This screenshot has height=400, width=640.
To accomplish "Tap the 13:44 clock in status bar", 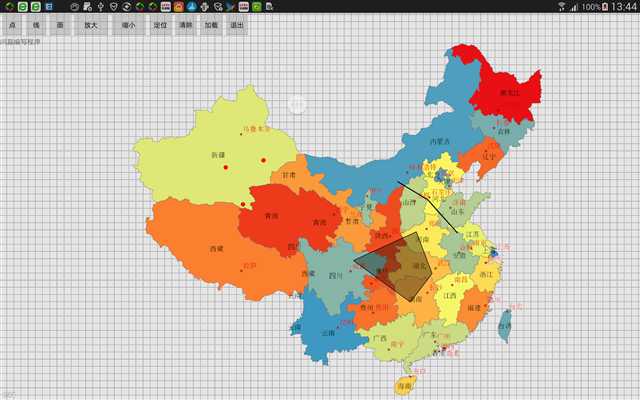I will coord(624,7).
